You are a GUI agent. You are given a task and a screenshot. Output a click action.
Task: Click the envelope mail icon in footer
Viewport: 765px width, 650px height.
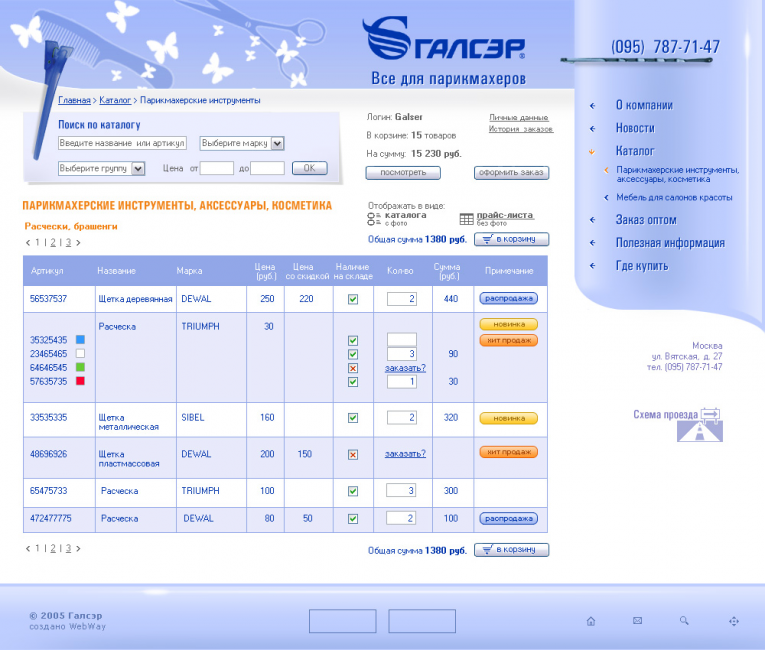coord(637,621)
